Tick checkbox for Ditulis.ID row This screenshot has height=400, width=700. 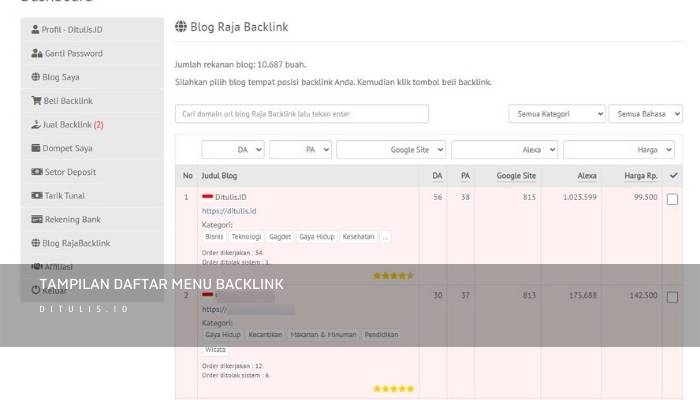[x=672, y=199]
